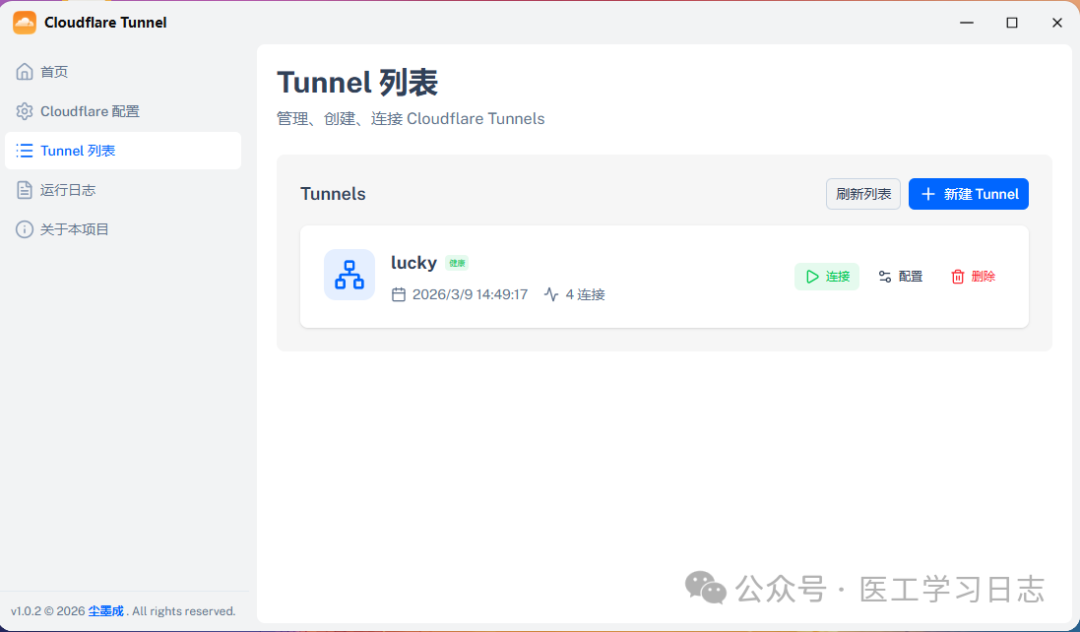The width and height of the screenshot is (1080, 632).
Task: Click the play triangle inside the 连接 button
Action: [x=811, y=276]
